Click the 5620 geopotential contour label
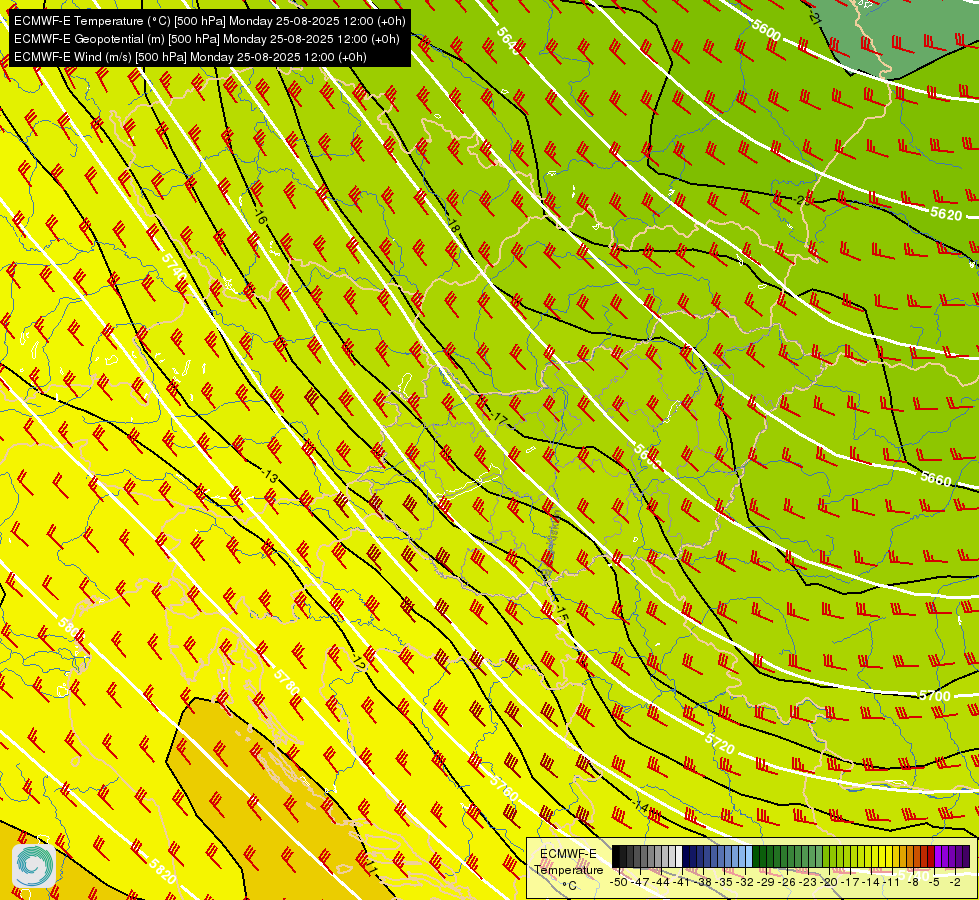This screenshot has height=900, width=979. pyautogui.click(x=946, y=214)
